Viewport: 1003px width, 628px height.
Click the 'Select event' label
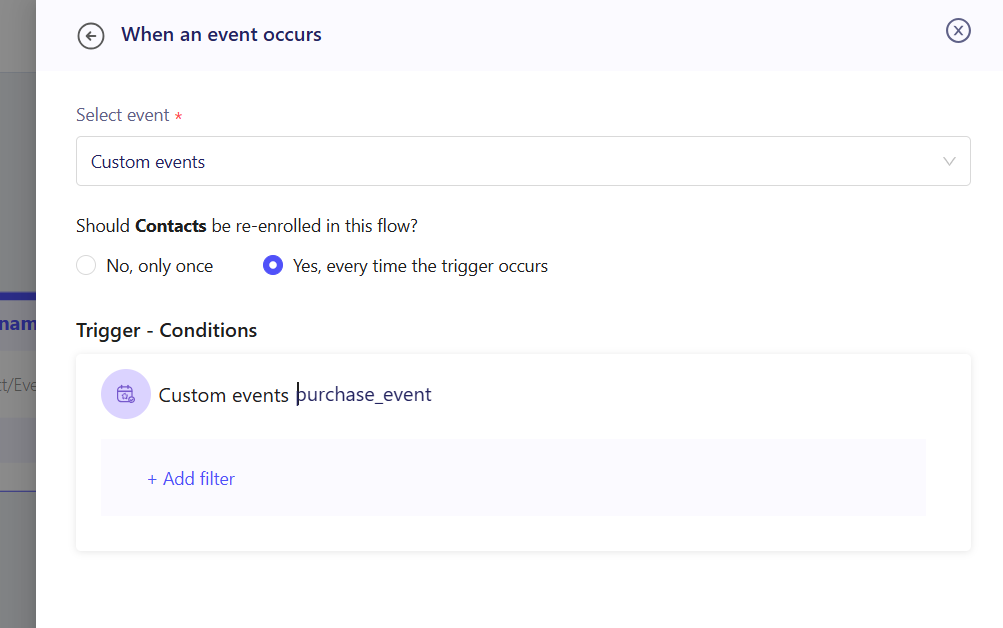pos(123,115)
